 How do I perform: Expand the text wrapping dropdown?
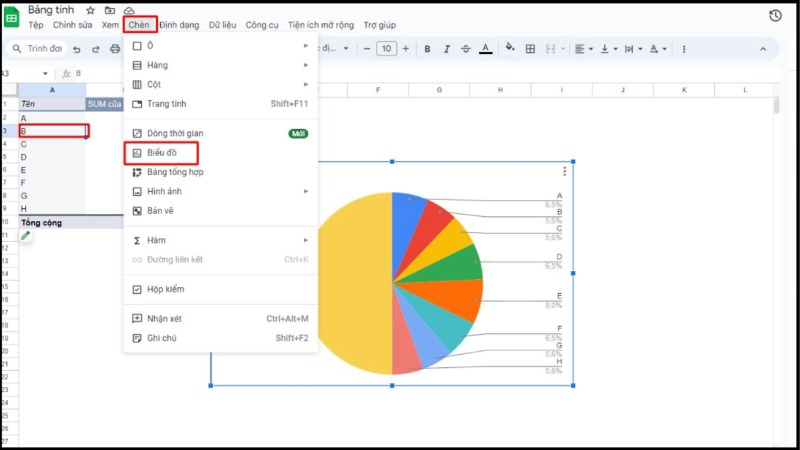(x=640, y=49)
